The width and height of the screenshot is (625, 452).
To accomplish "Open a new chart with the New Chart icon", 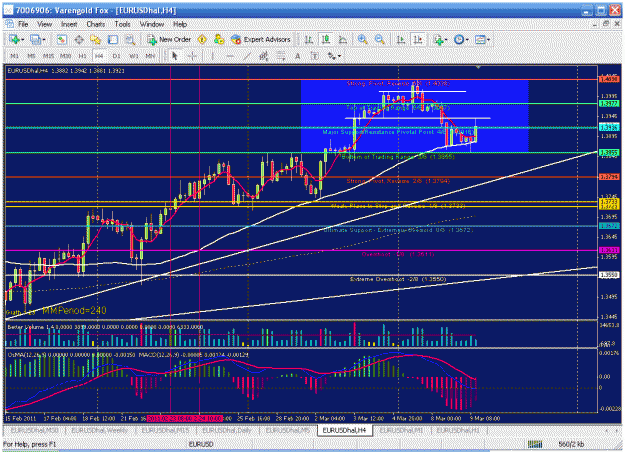I will coord(15,39).
